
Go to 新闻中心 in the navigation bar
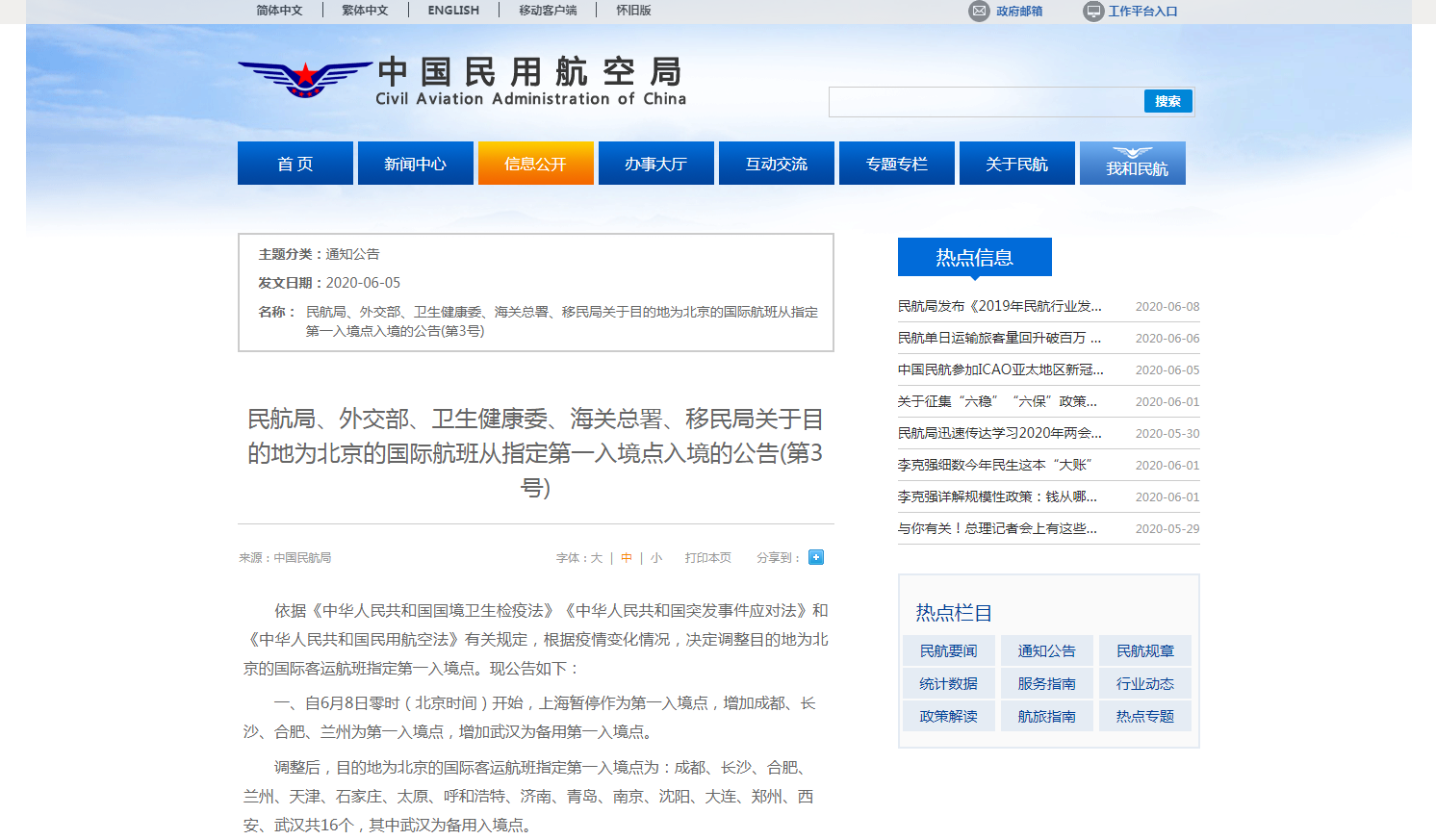415,164
